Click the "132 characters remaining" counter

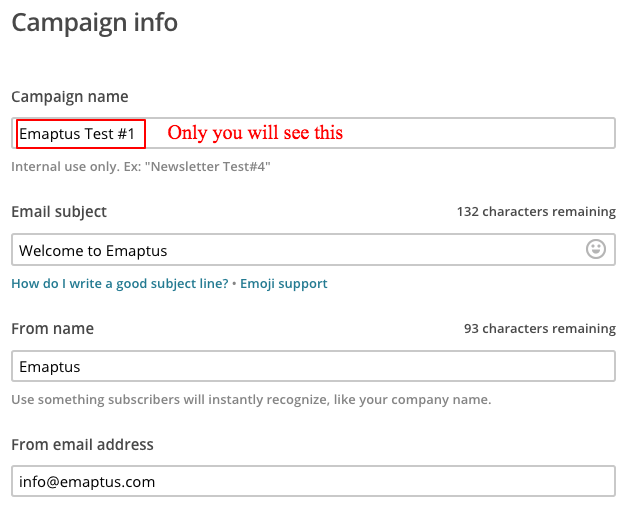[x=536, y=212]
